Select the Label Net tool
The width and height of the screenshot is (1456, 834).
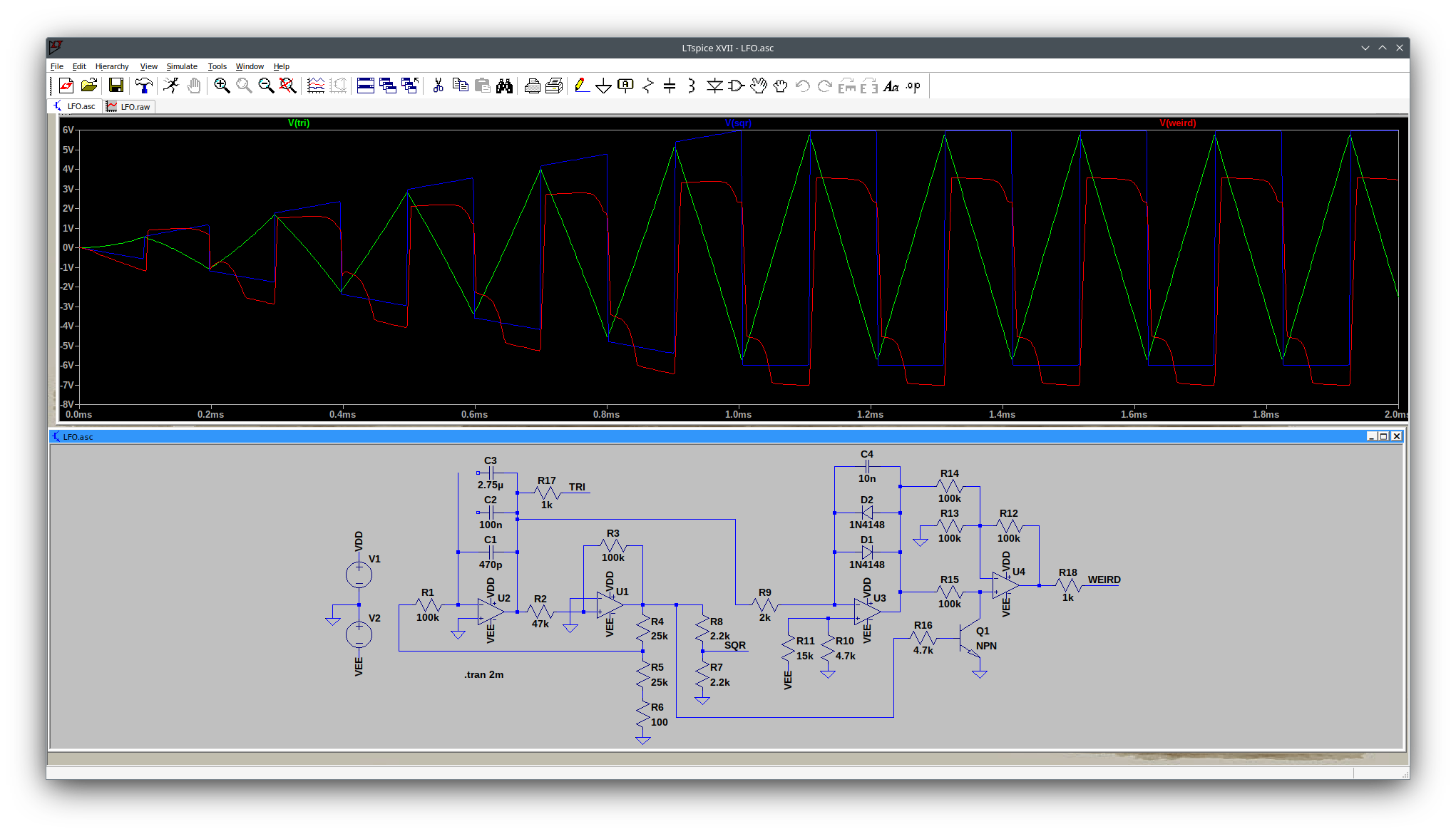(x=625, y=86)
